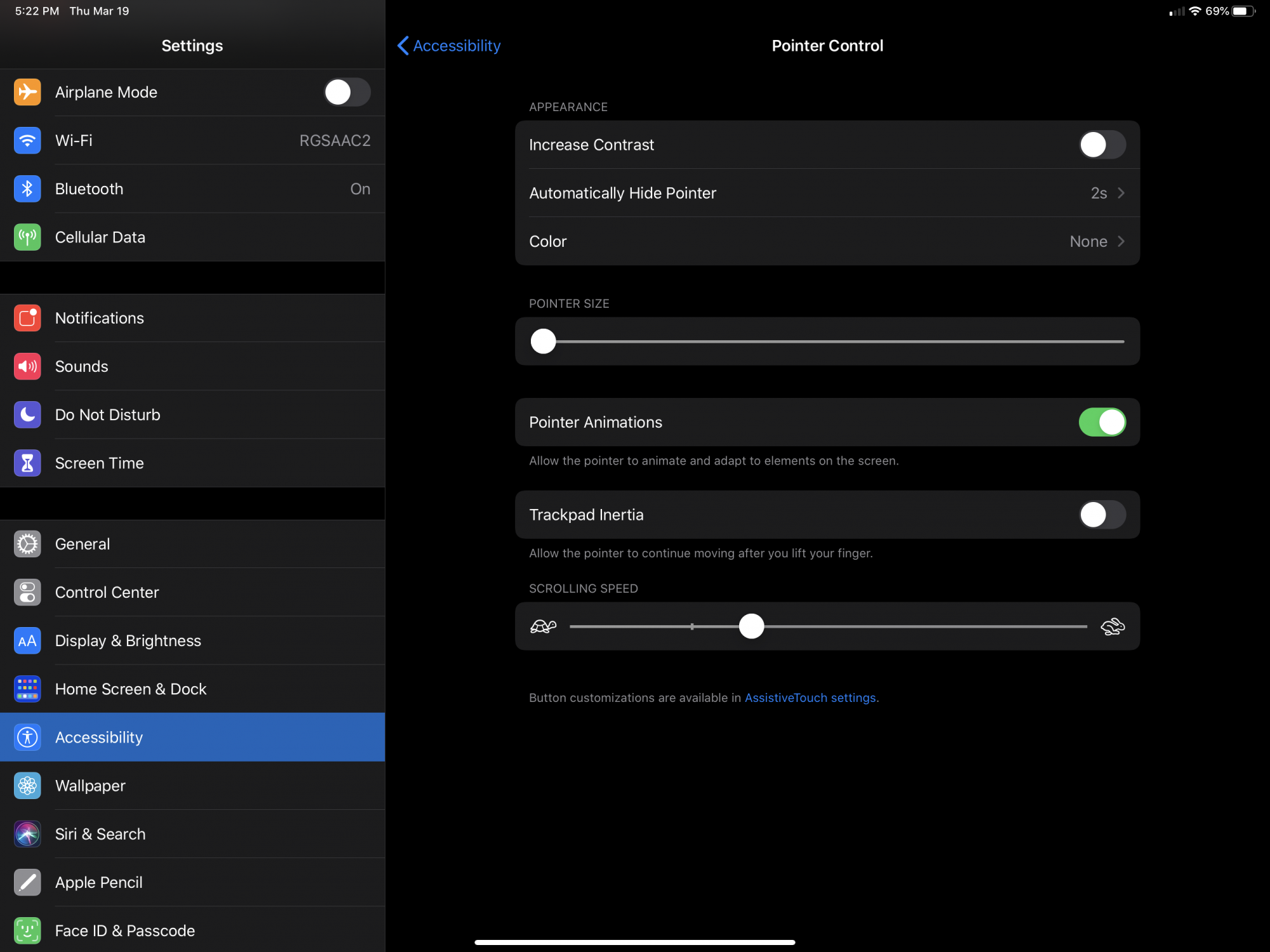Tap the Cellular Data antenna icon
Image resolution: width=1270 pixels, height=952 pixels.
(27, 237)
